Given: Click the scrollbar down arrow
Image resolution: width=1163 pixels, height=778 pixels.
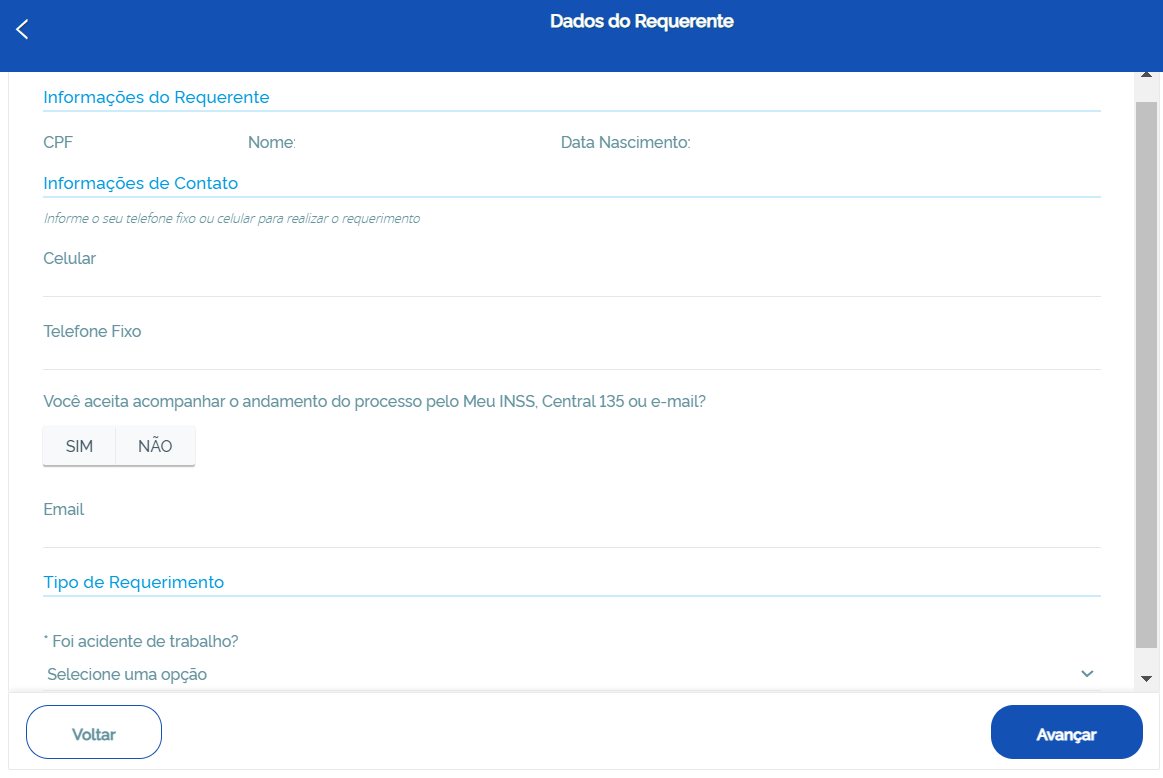Looking at the screenshot, I should (x=1146, y=679).
